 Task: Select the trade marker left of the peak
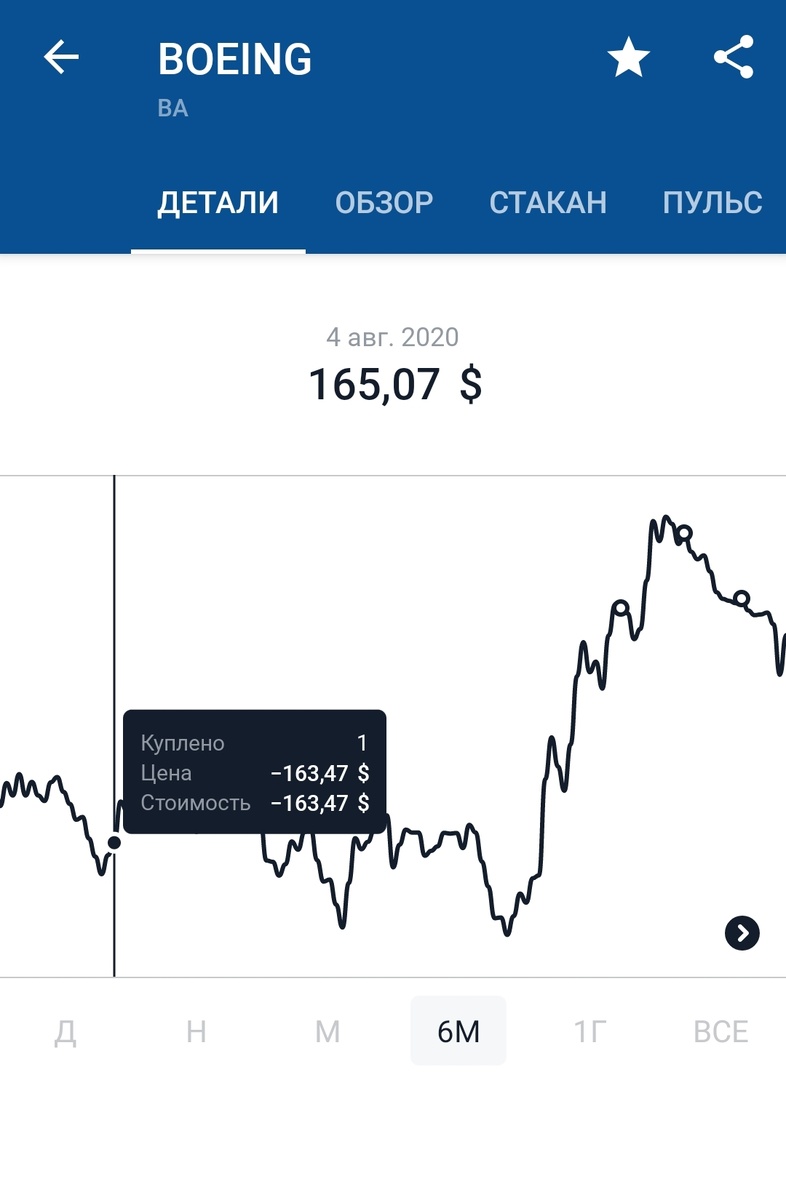coord(621,608)
